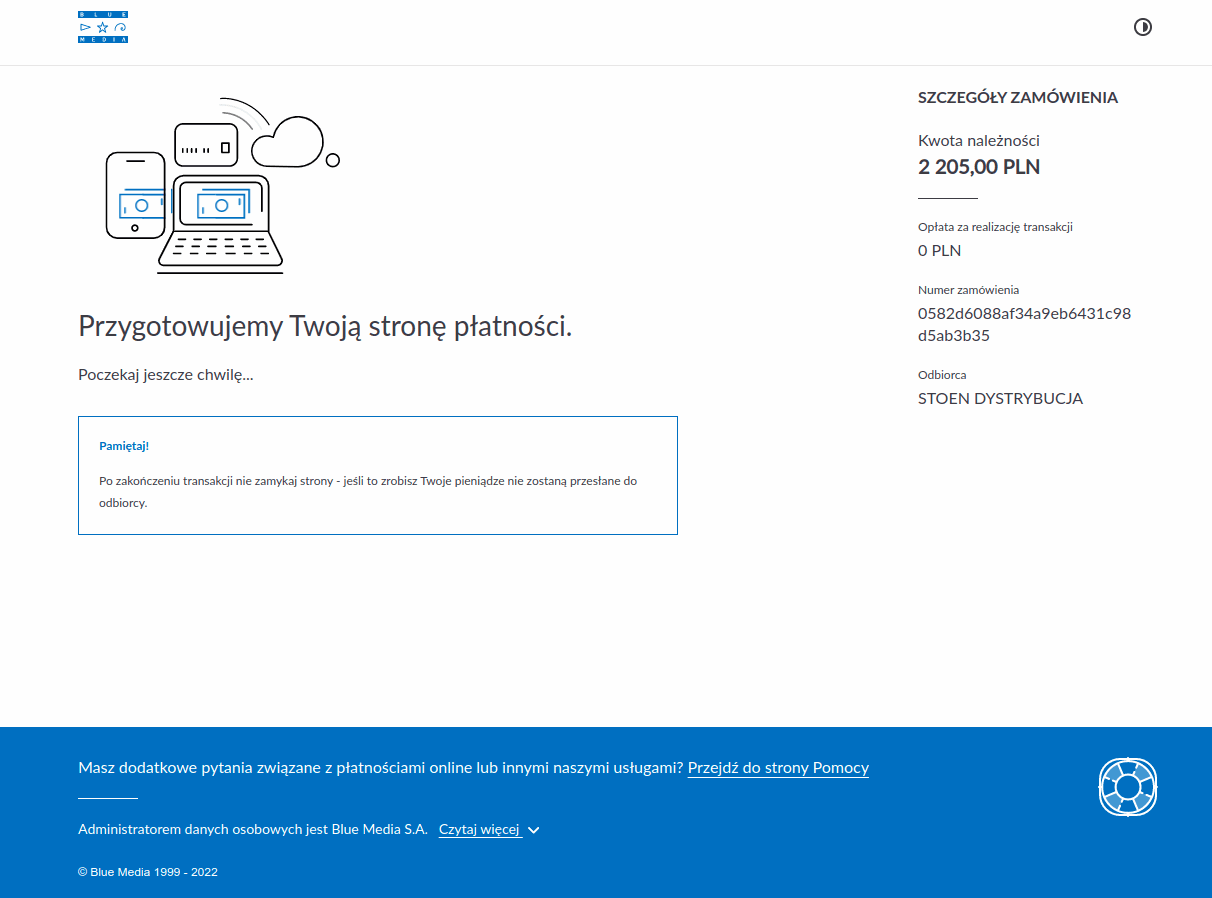Click the Blue Media 1999 - 2022 copyright text
The image size is (1212, 898).
(148, 872)
